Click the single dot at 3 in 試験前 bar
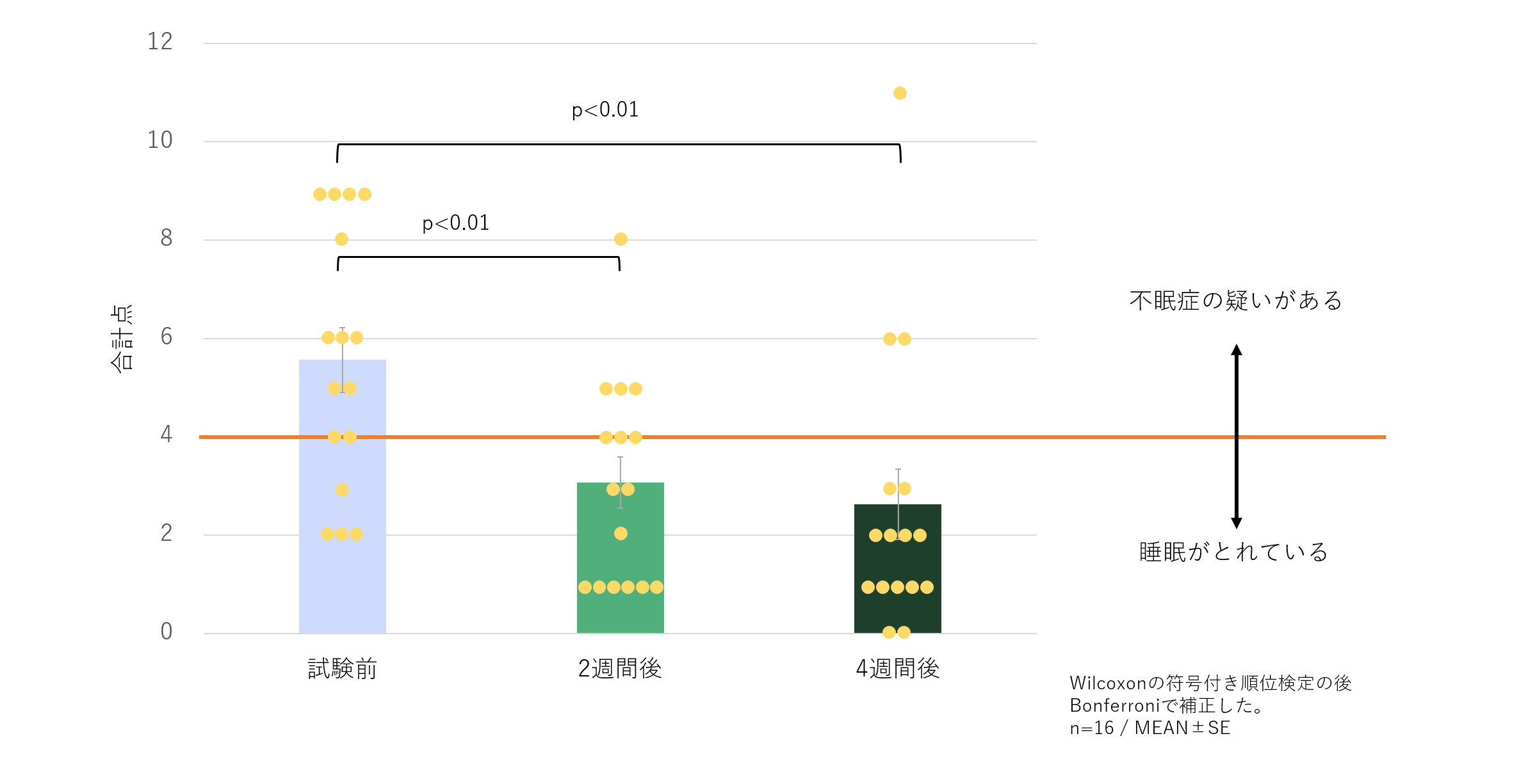The height and width of the screenshot is (784, 1519). click(x=342, y=490)
